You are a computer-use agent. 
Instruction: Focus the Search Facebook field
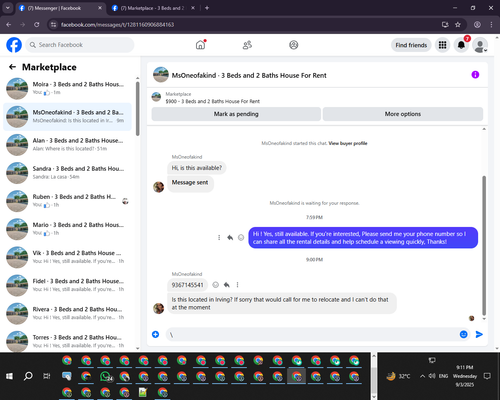(x=80, y=45)
